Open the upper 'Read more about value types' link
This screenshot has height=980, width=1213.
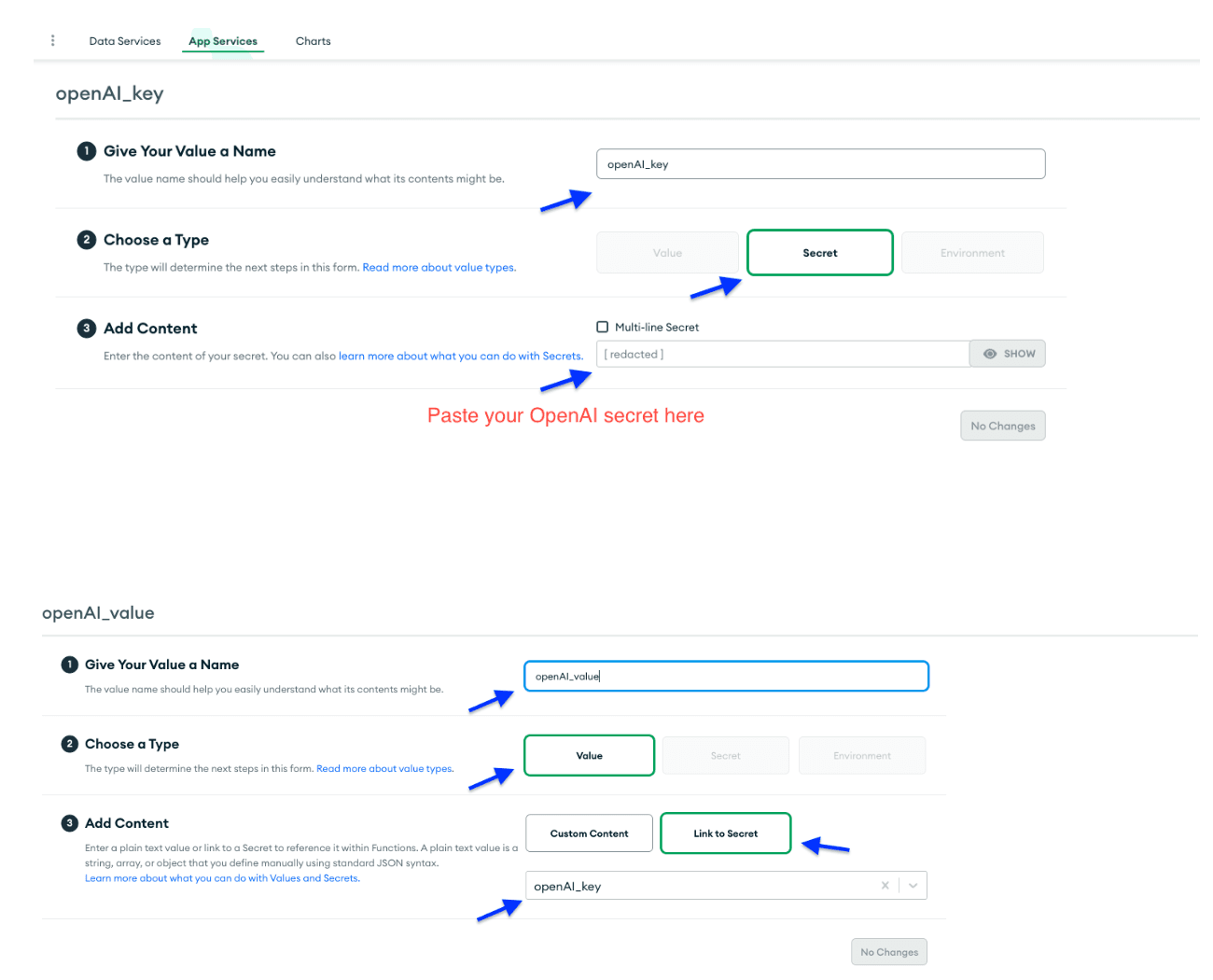click(x=439, y=268)
